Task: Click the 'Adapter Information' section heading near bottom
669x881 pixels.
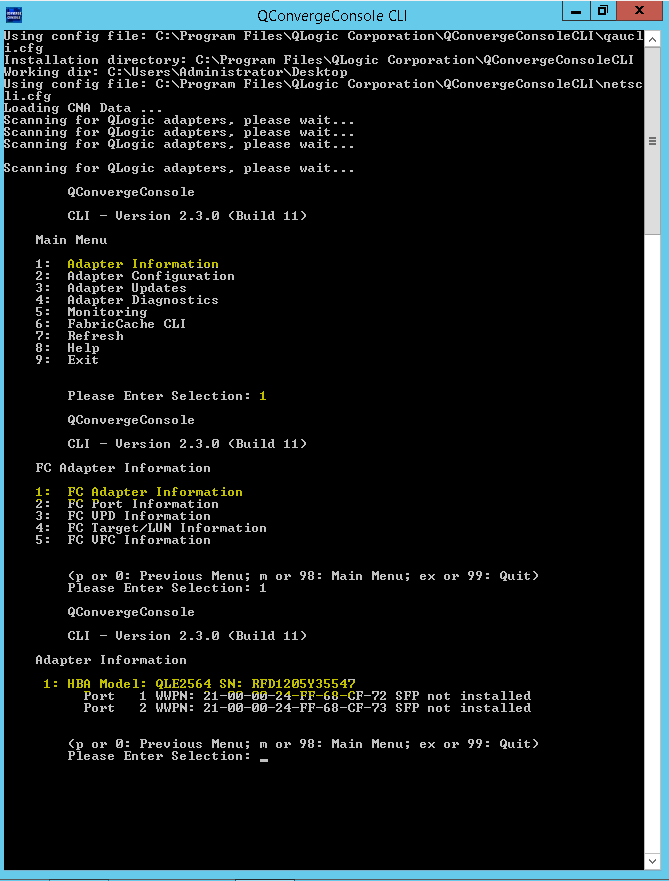Action: coord(111,660)
